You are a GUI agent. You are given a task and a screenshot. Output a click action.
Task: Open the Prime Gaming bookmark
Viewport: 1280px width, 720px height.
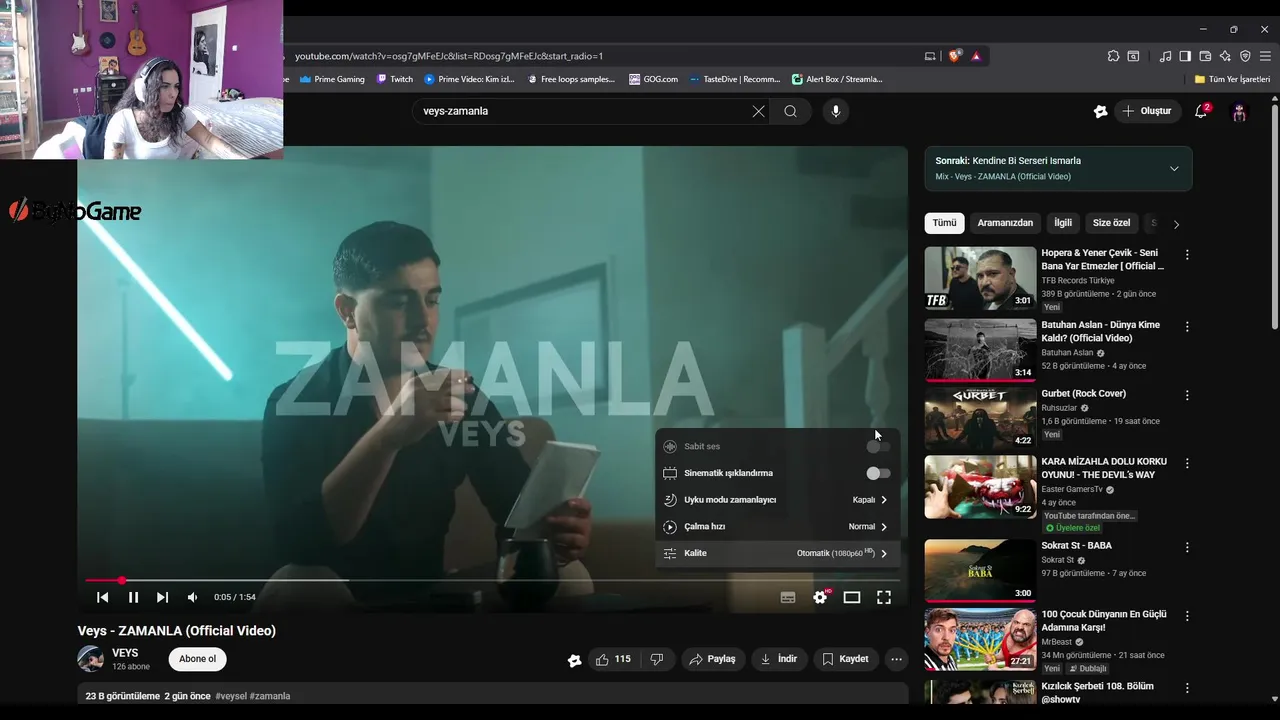pos(332,79)
